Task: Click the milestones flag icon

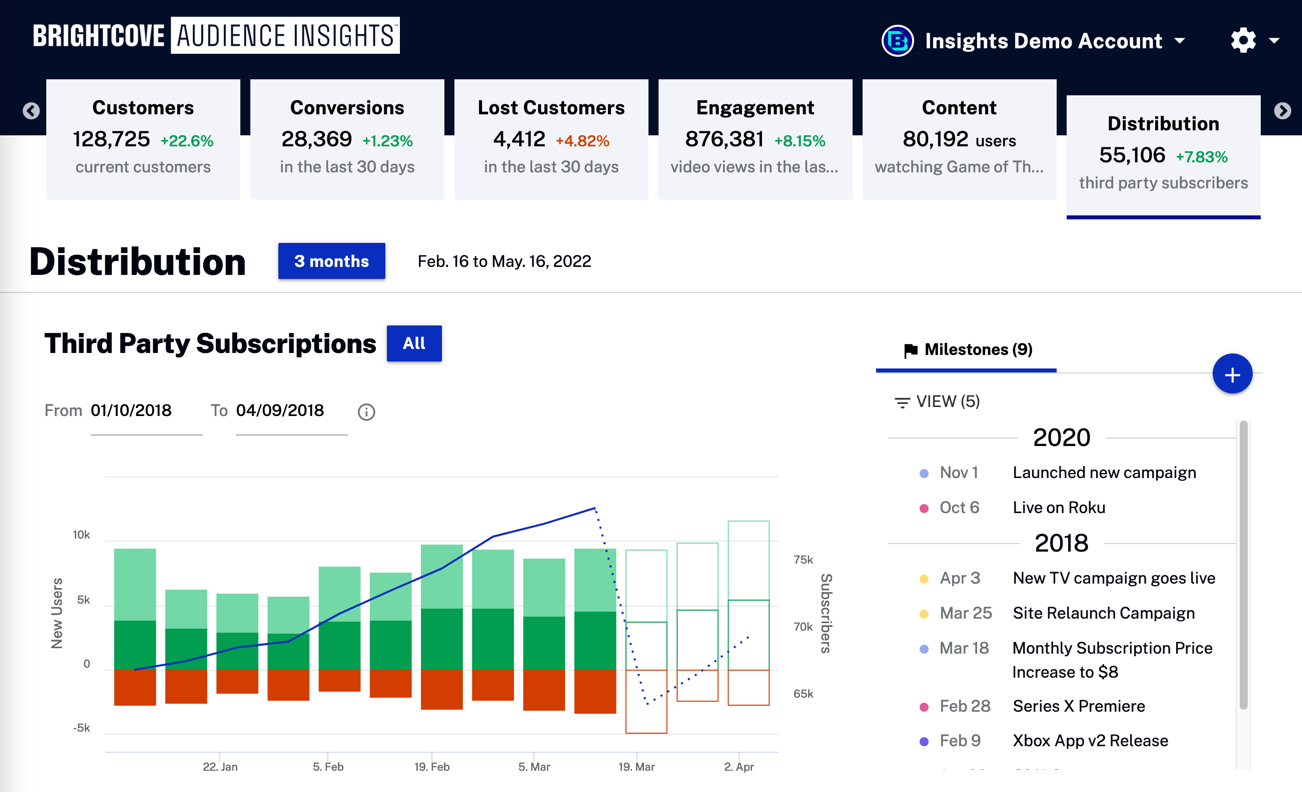Action: 910,351
